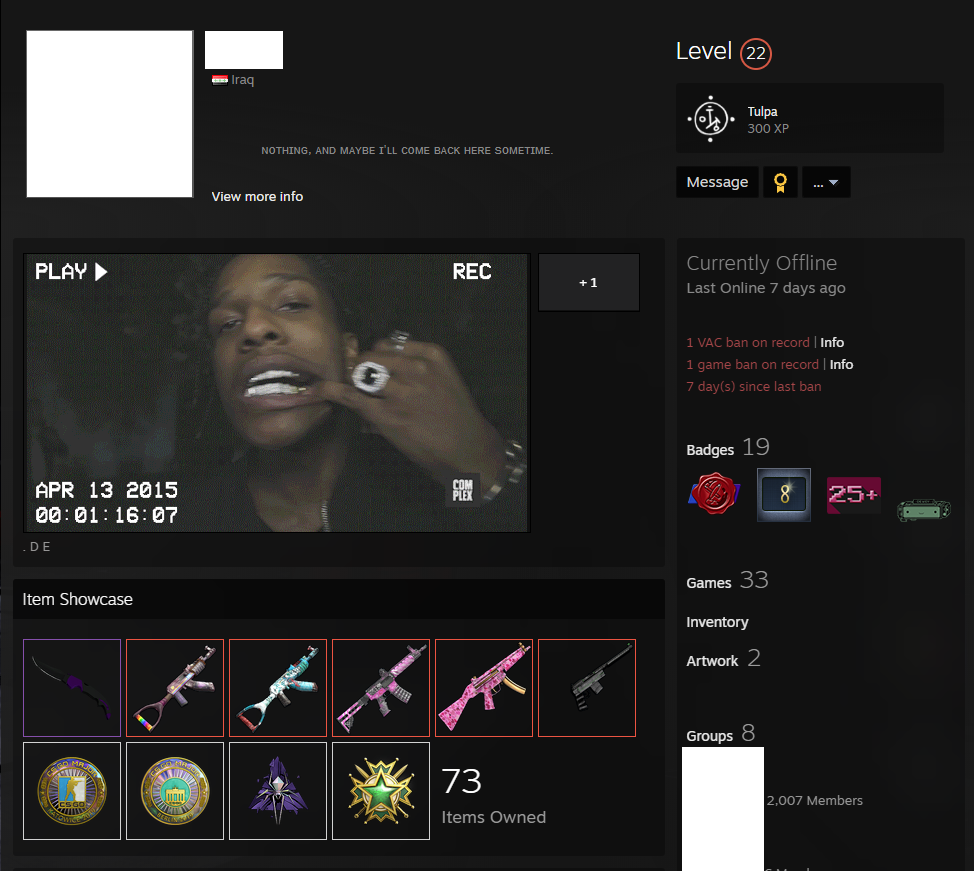Click the pink 25+ badge
Screen dimensions: 974x871
click(x=853, y=495)
